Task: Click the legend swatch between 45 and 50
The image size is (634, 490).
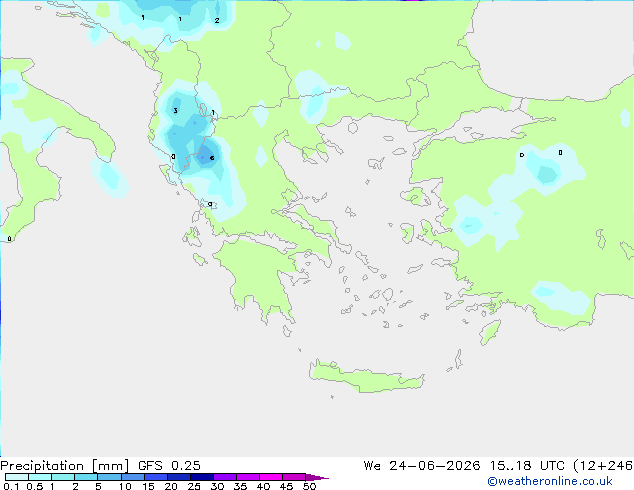Action: (294, 477)
